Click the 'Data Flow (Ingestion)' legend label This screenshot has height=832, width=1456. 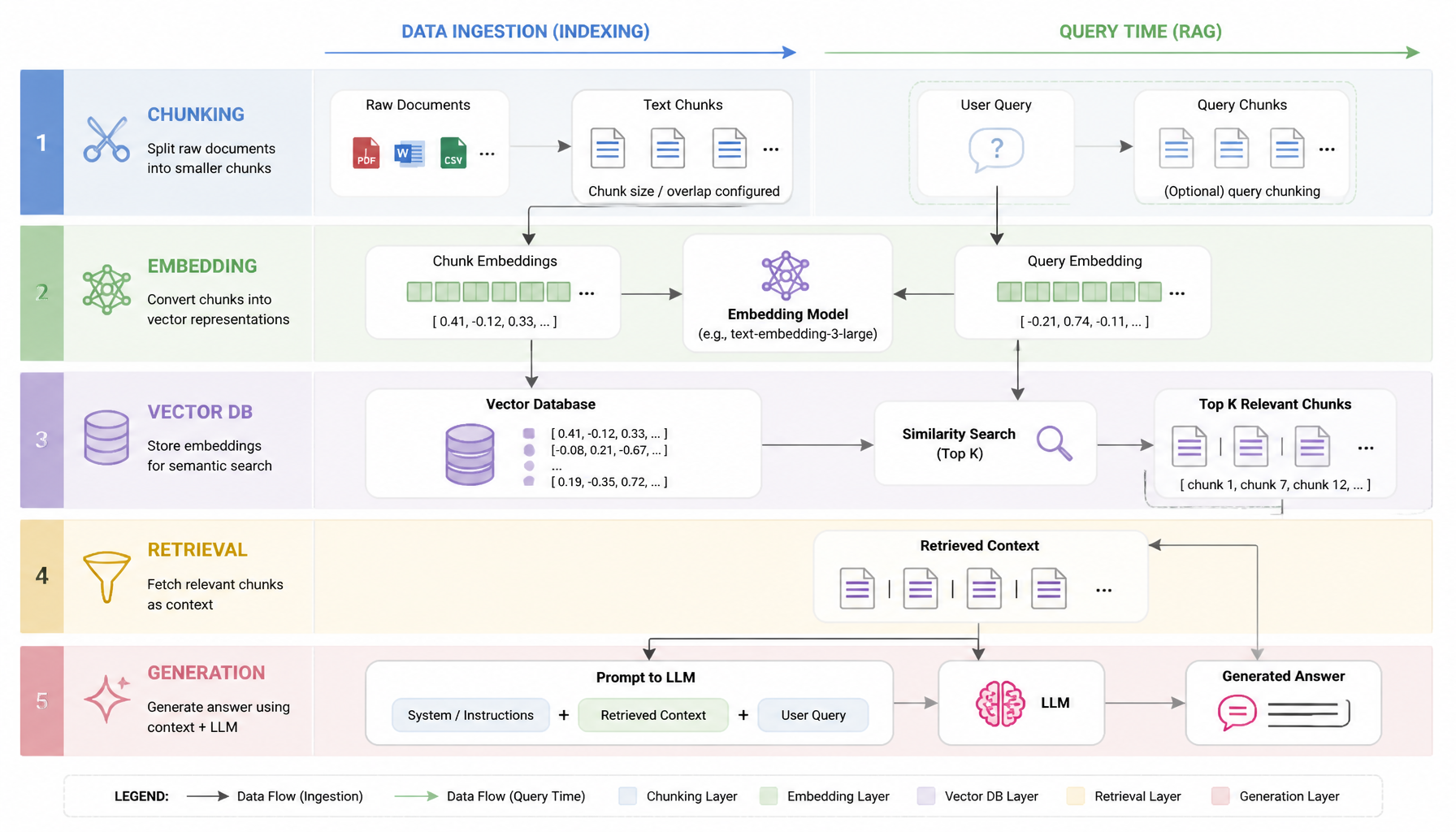click(x=300, y=796)
